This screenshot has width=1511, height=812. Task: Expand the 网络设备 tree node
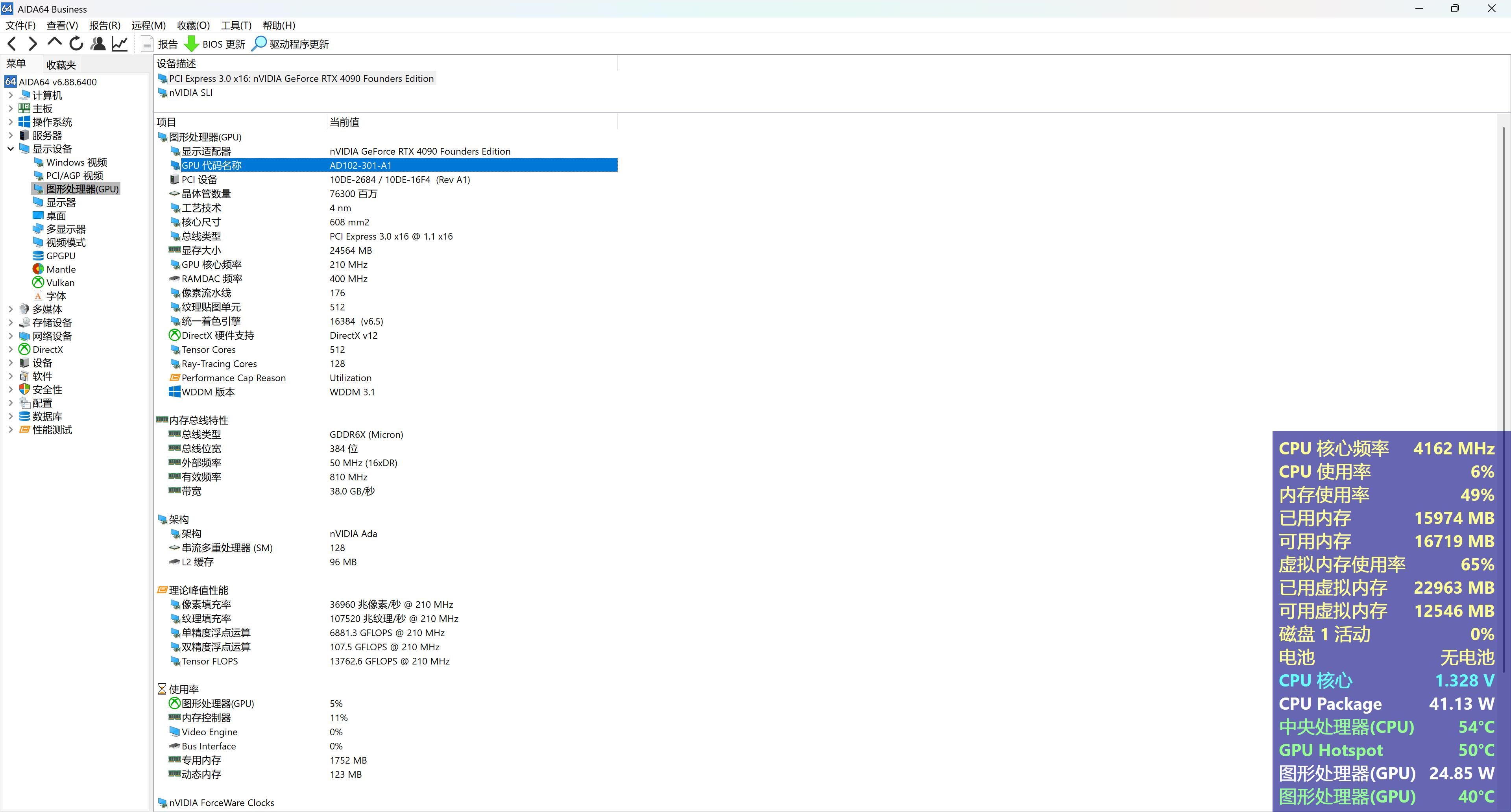click(11, 336)
